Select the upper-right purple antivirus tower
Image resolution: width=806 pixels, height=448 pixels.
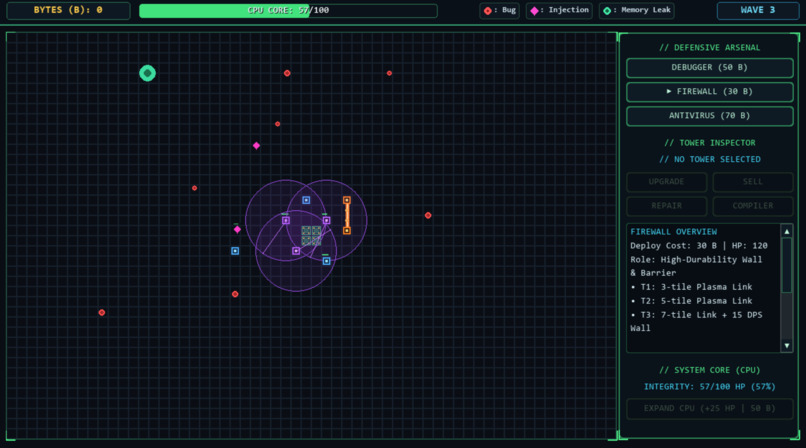pyautogui.click(x=326, y=221)
